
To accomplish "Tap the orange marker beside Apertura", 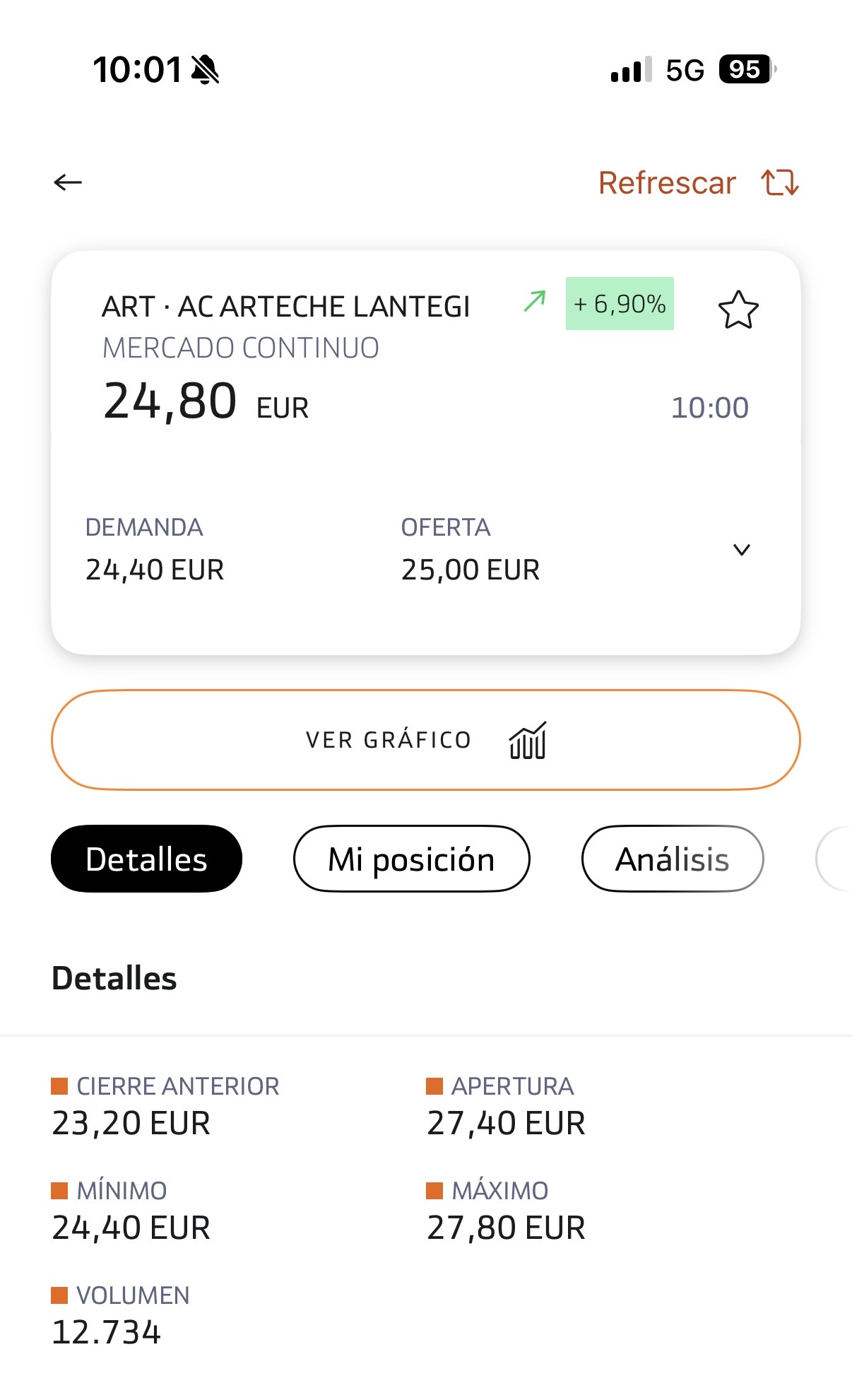I will coord(434,1086).
